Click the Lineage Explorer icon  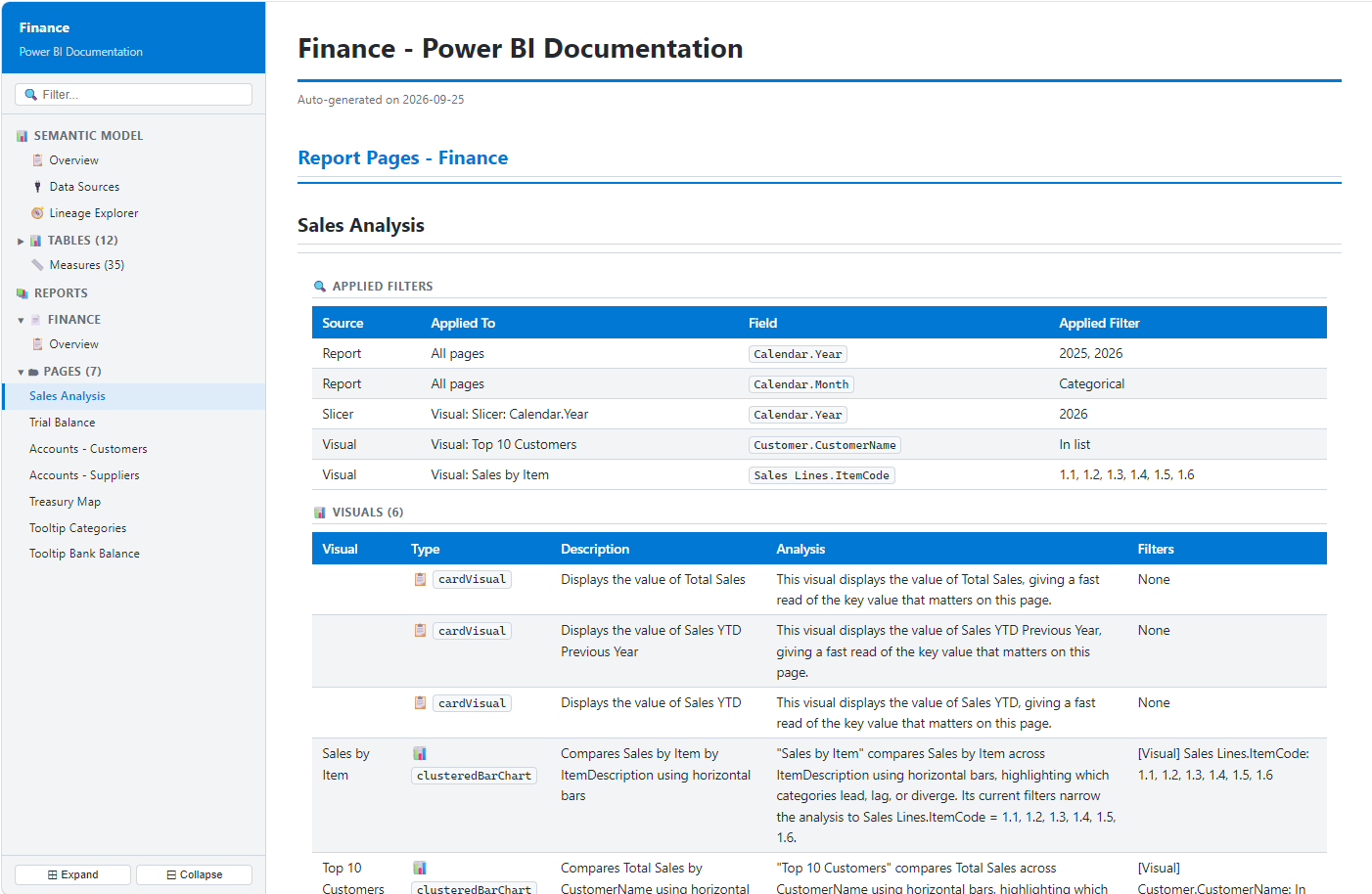37,213
